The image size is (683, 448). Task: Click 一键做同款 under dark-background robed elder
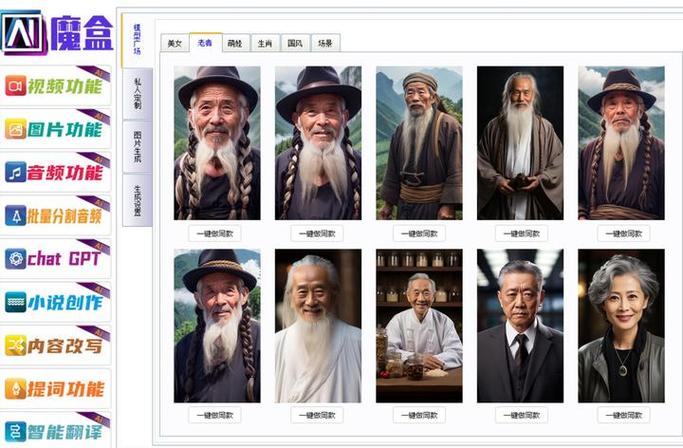[521, 234]
